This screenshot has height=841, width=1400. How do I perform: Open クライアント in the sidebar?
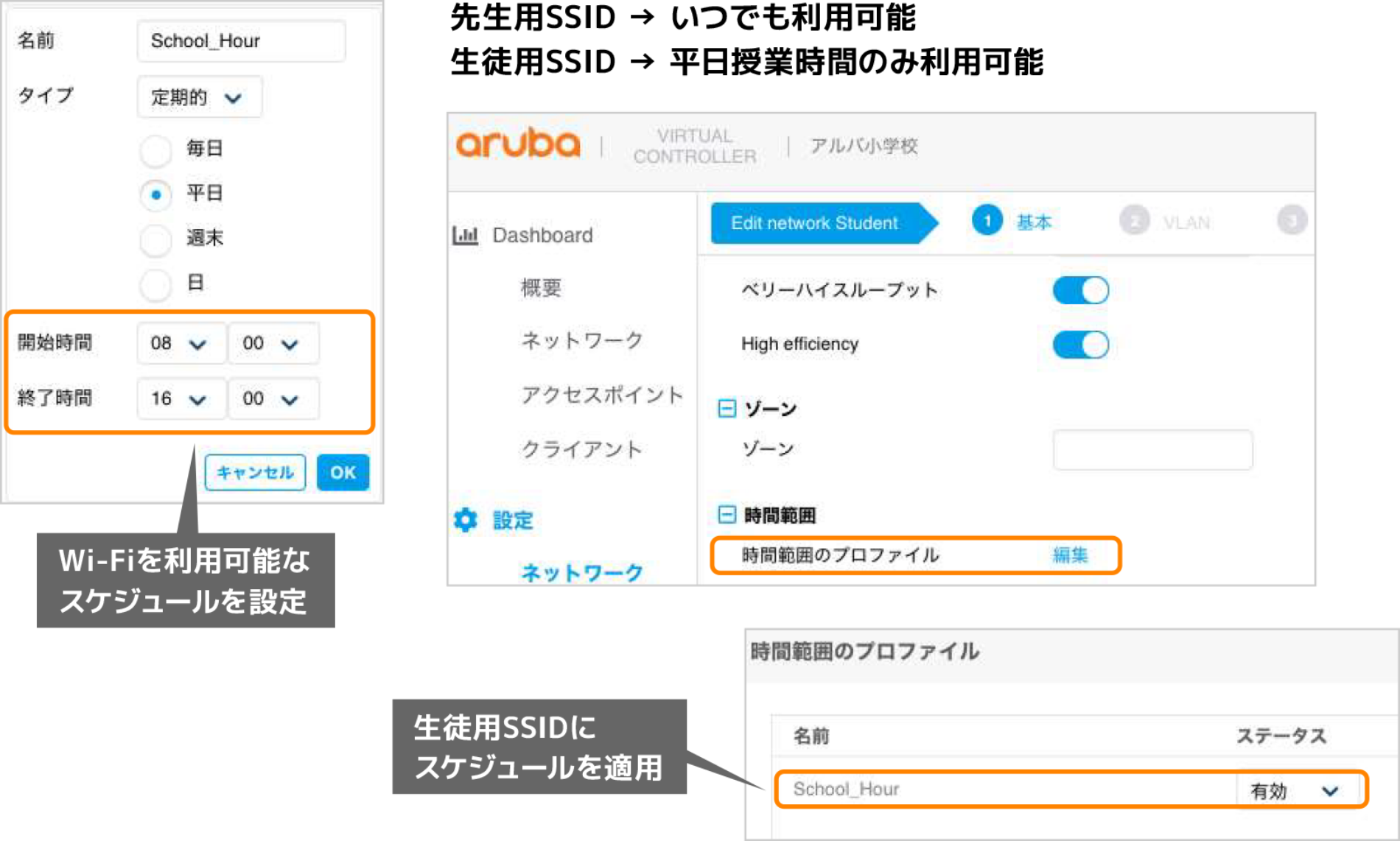(x=581, y=448)
